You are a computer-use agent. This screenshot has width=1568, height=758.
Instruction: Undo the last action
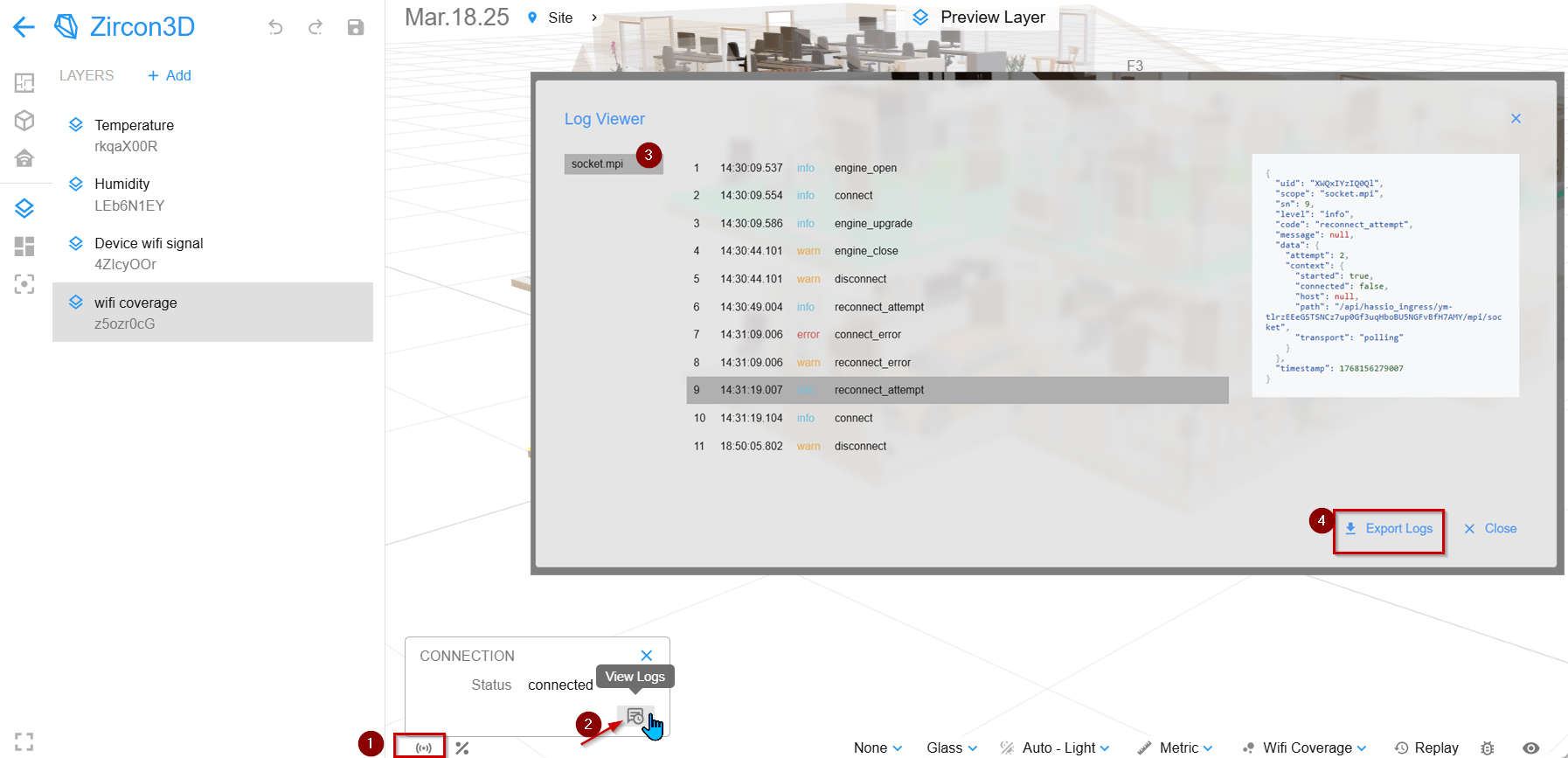point(276,27)
